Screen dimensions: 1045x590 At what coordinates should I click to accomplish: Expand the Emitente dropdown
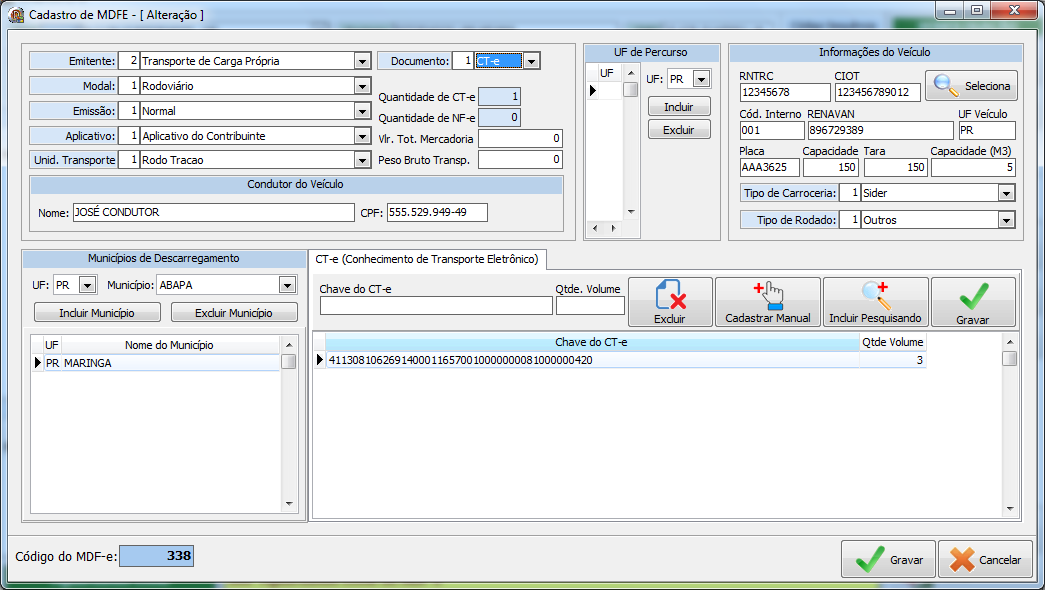(x=362, y=61)
